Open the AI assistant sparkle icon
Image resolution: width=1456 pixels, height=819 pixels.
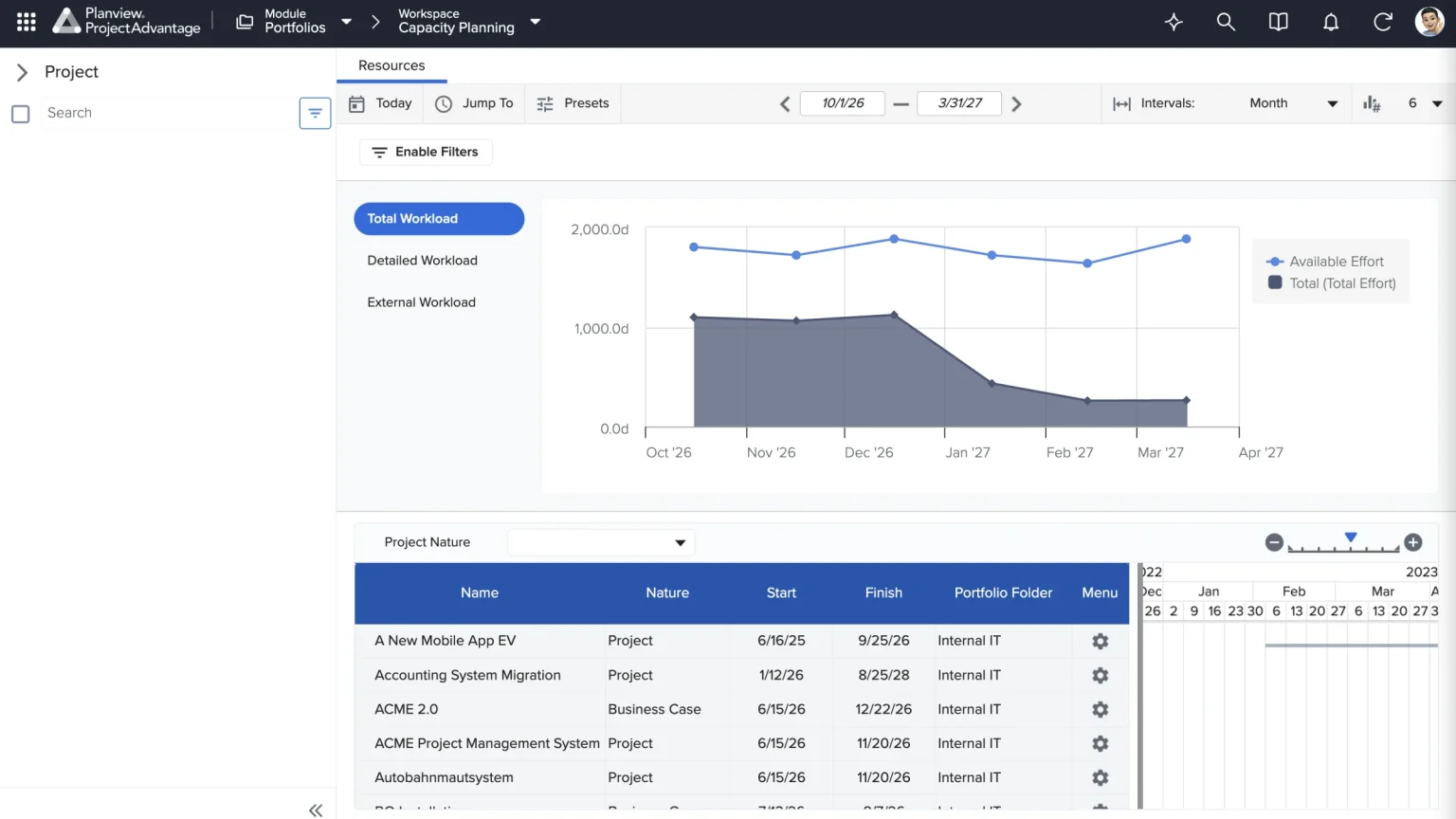click(1174, 22)
